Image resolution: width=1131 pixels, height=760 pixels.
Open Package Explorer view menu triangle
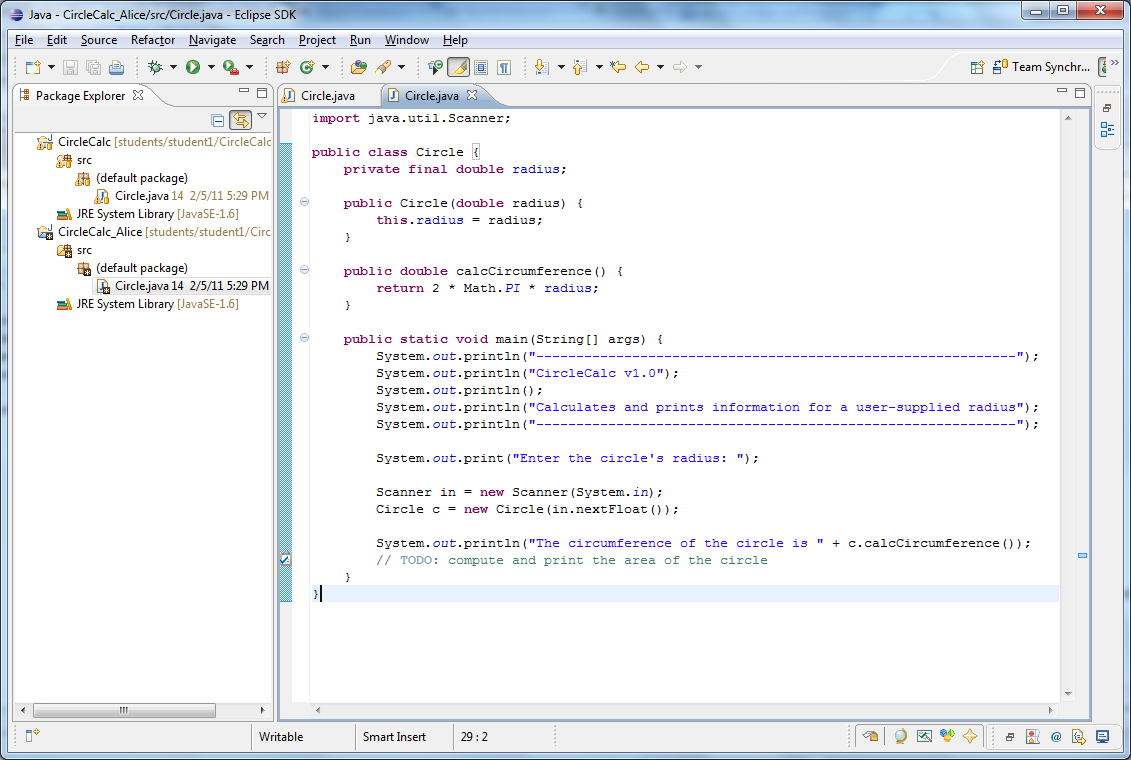[x=262, y=117]
